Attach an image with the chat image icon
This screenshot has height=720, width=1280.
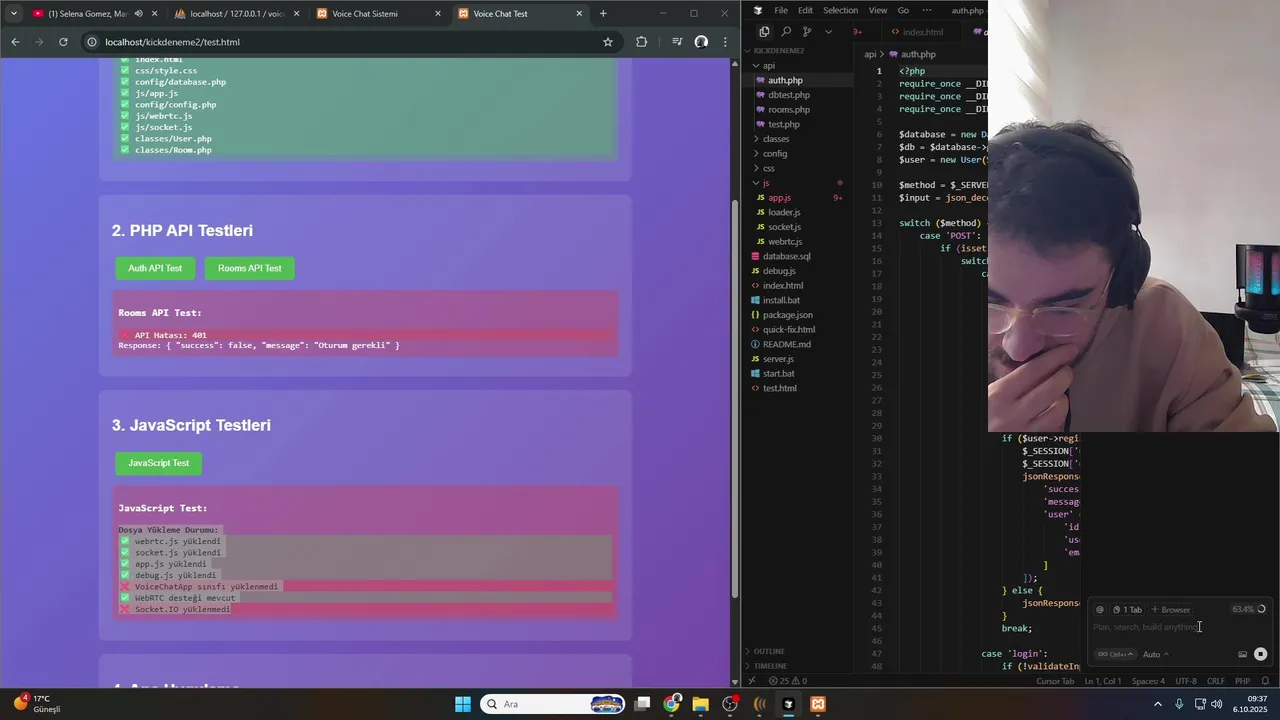click(x=1242, y=654)
